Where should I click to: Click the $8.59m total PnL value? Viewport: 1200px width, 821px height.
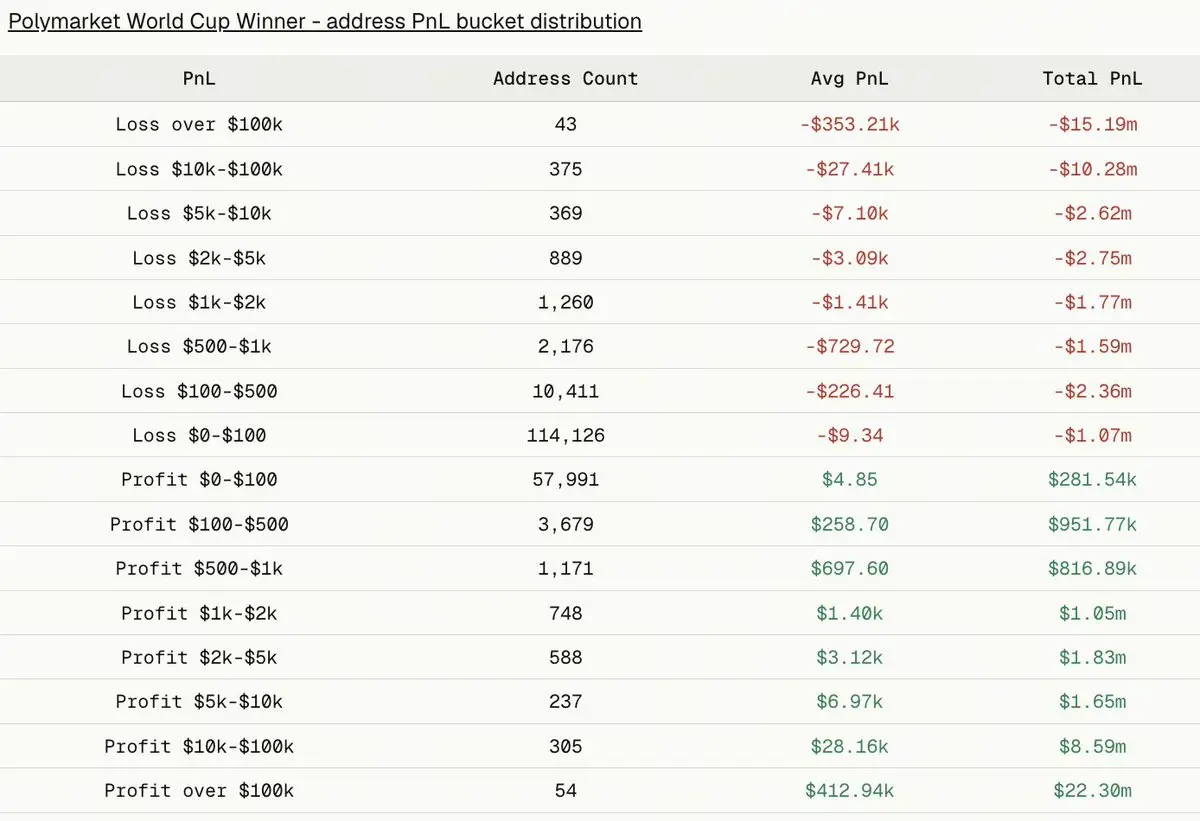[x=1092, y=746]
